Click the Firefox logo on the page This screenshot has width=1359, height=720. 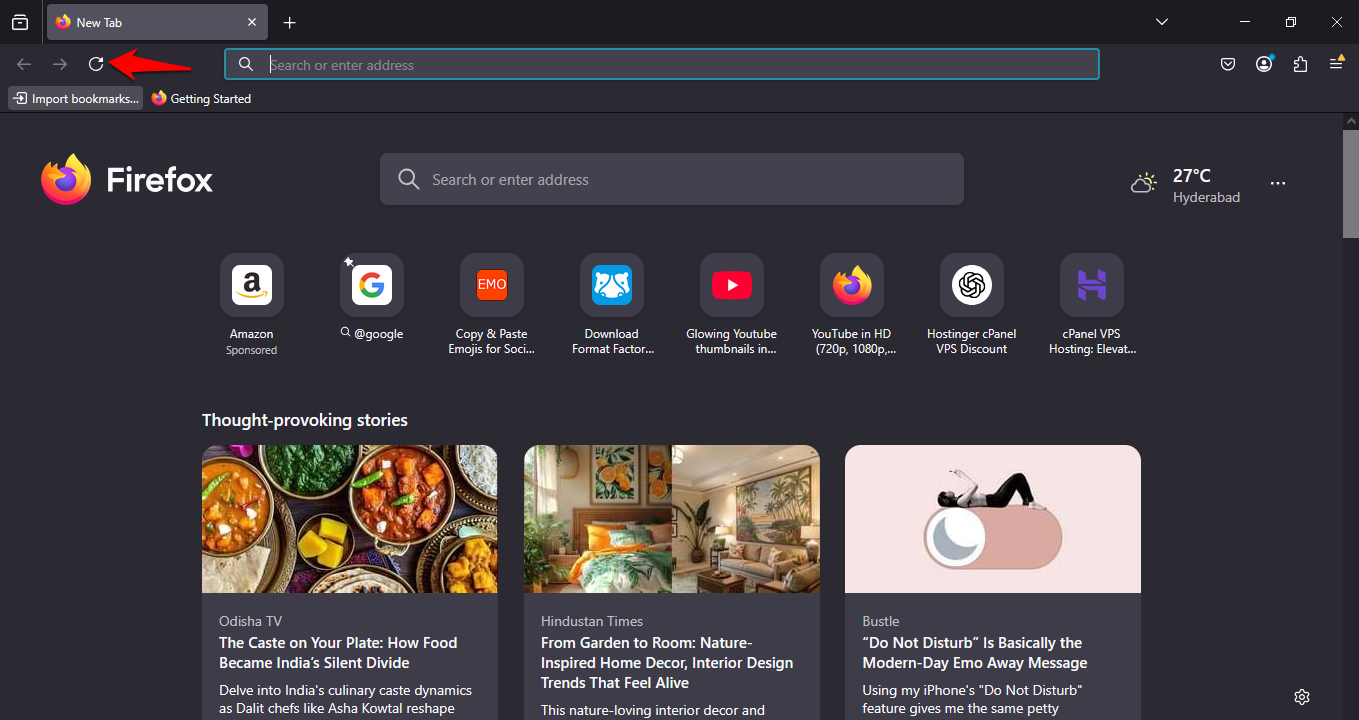click(x=127, y=180)
